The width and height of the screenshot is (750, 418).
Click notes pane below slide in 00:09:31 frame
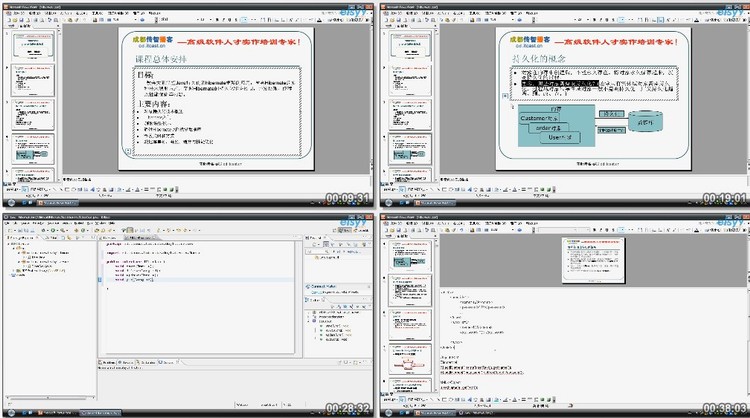pos(215,179)
